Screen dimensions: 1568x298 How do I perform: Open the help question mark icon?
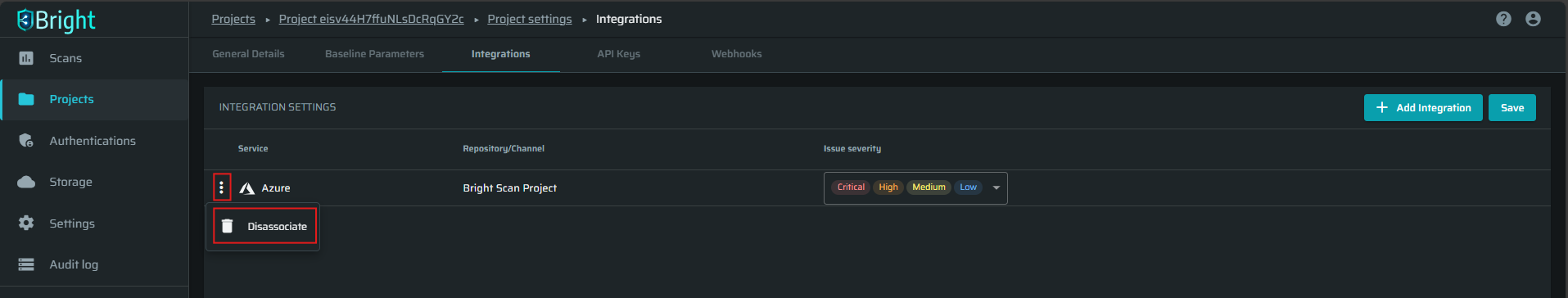(1503, 19)
